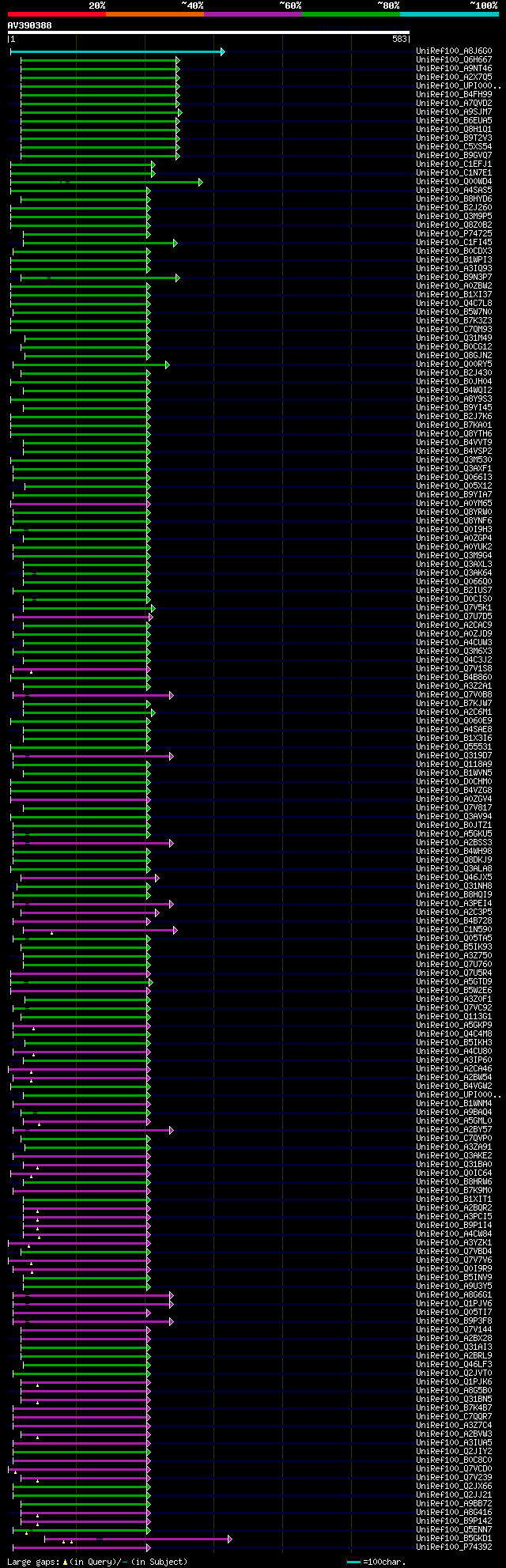Select the UniRef100_Q55531 label

tap(453, 747)
